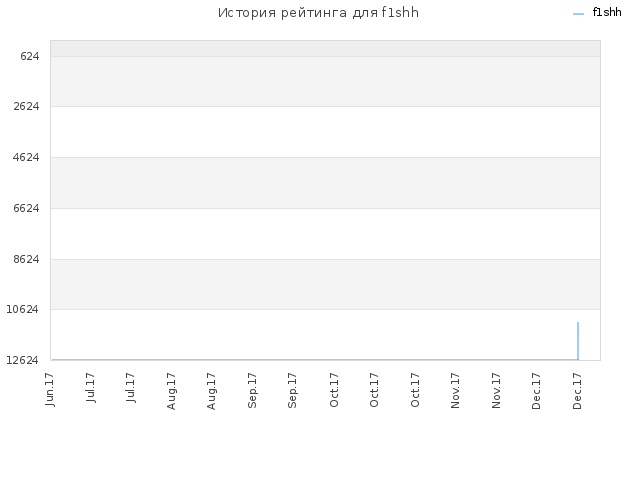The width and height of the screenshot is (640, 480).
Task: Click the top gray band of chart
Action: (x=325, y=48)
